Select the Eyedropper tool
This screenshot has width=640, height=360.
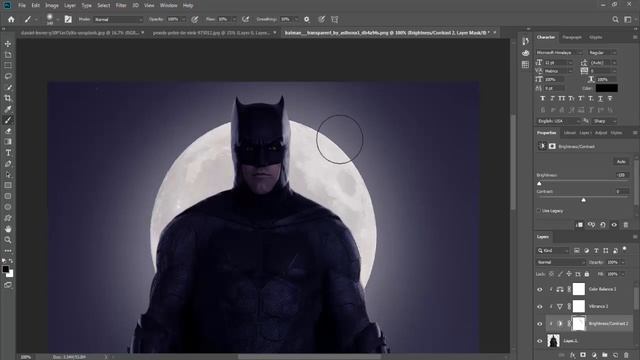tap(8, 109)
